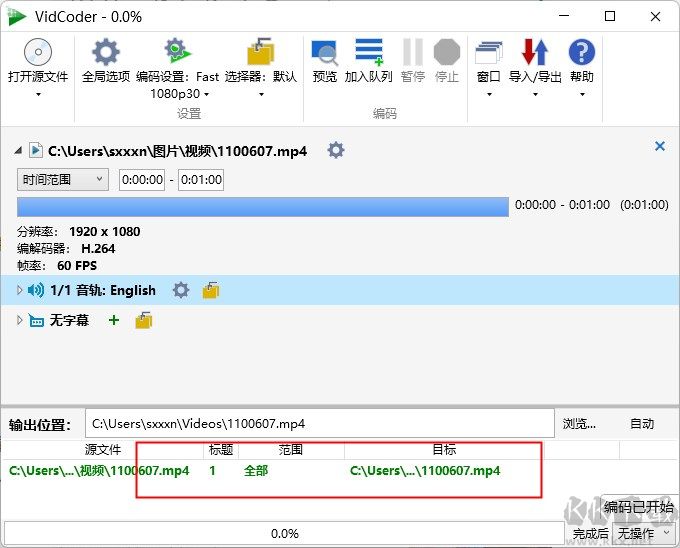Click the 编码已开始 notification
The image size is (680, 548).
point(639,507)
